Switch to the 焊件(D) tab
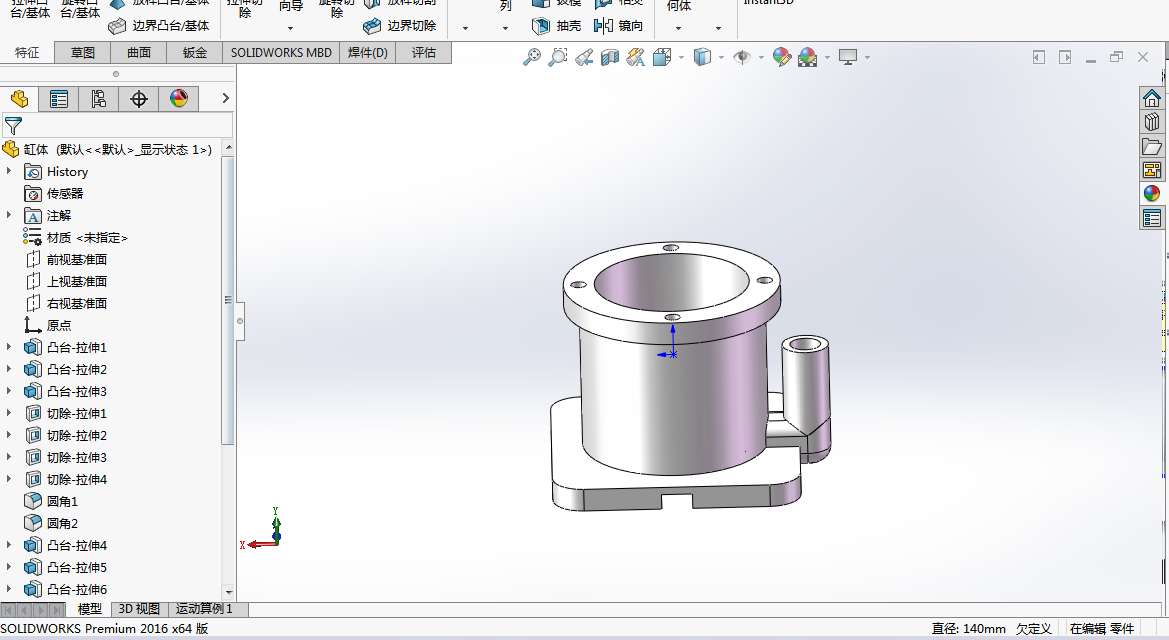This screenshot has height=640, width=1169. point(368,52)
